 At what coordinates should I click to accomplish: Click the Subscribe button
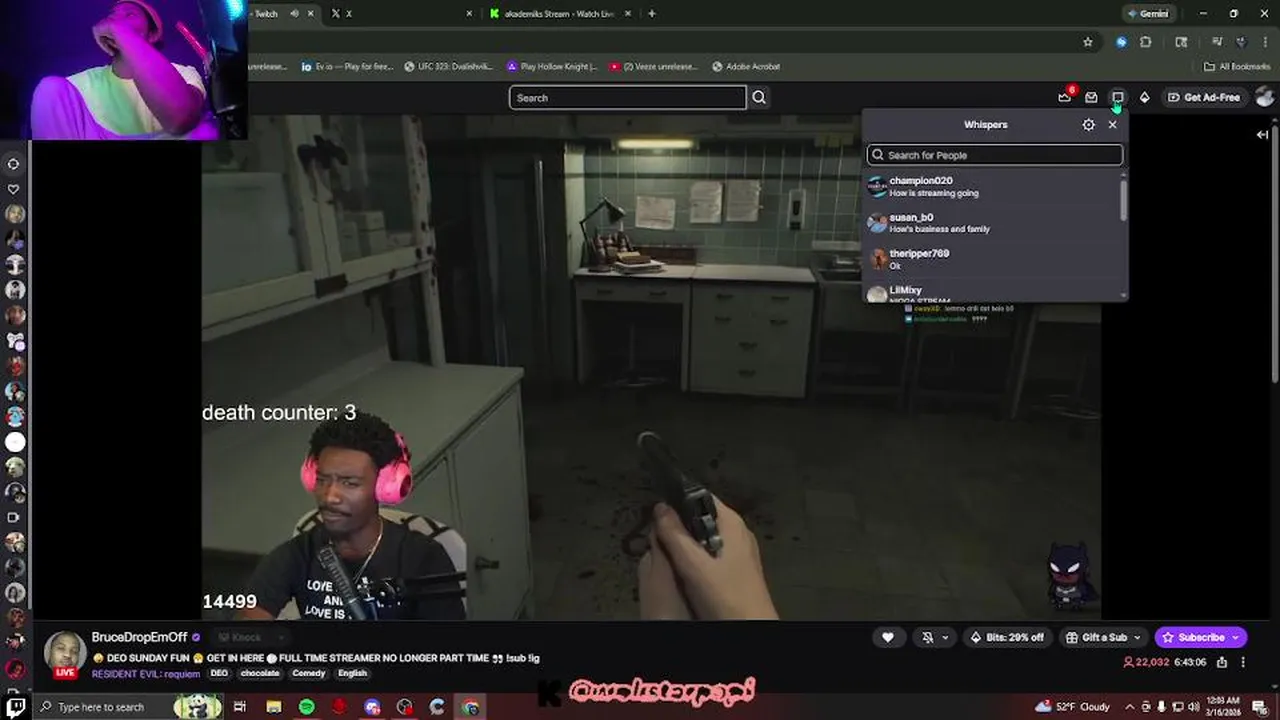[1200, 637]
